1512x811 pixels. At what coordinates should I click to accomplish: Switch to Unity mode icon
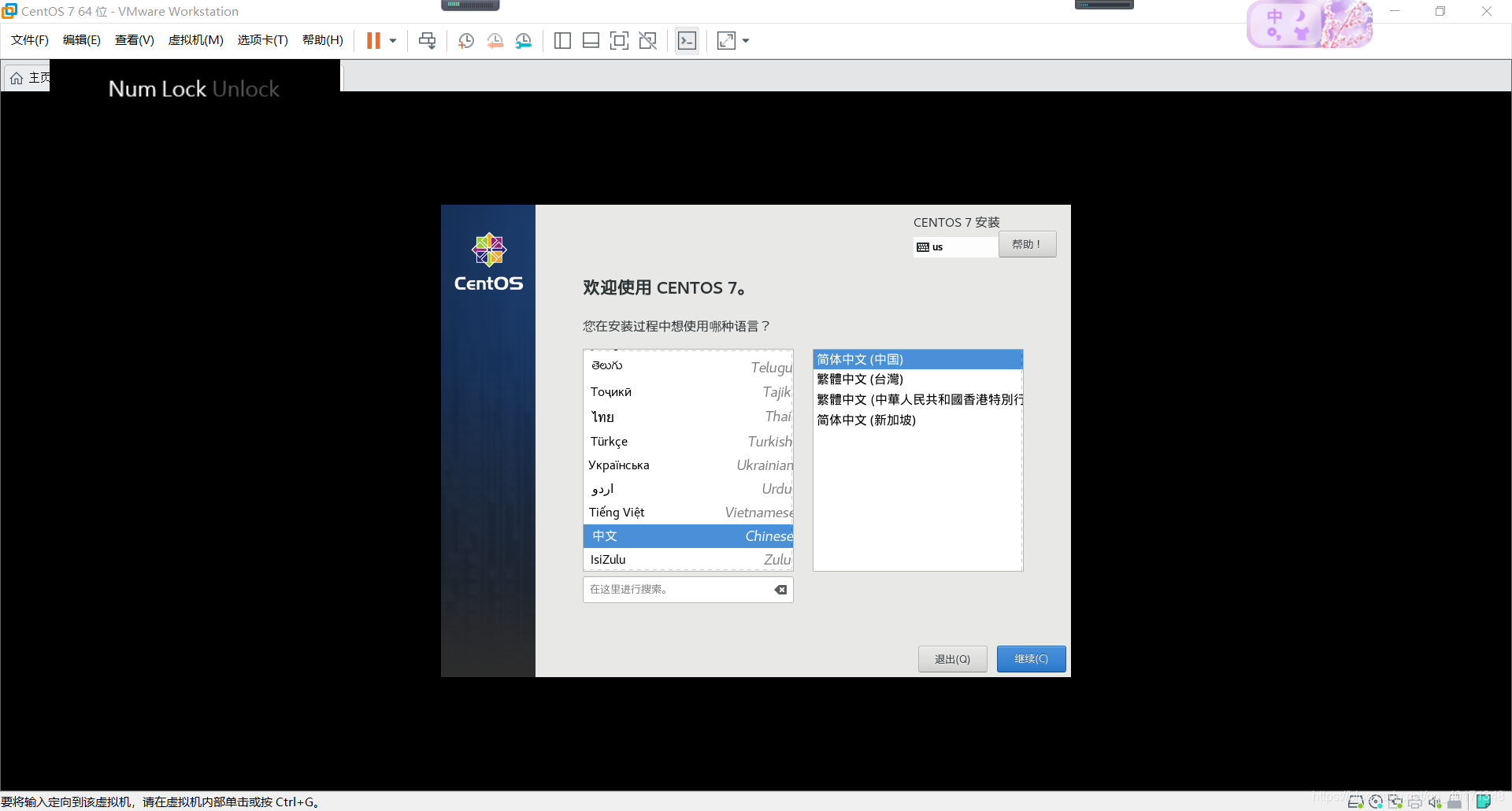(x=647, y=40)
